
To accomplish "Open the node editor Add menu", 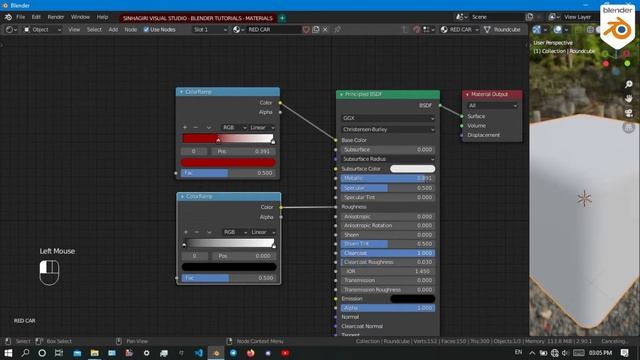I will click(113, 29).
